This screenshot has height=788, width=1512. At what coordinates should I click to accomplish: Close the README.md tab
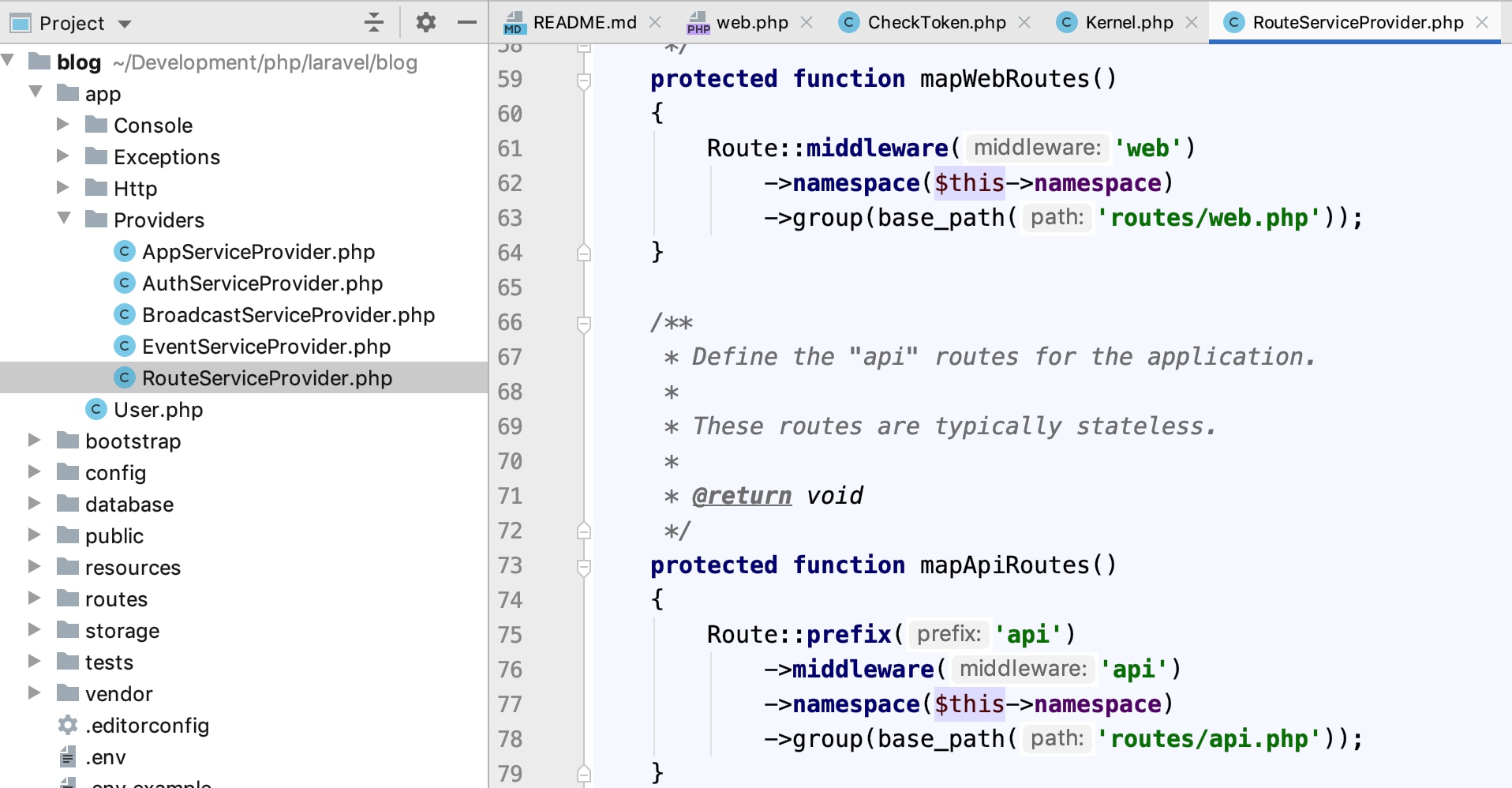(x=655, y=22)
